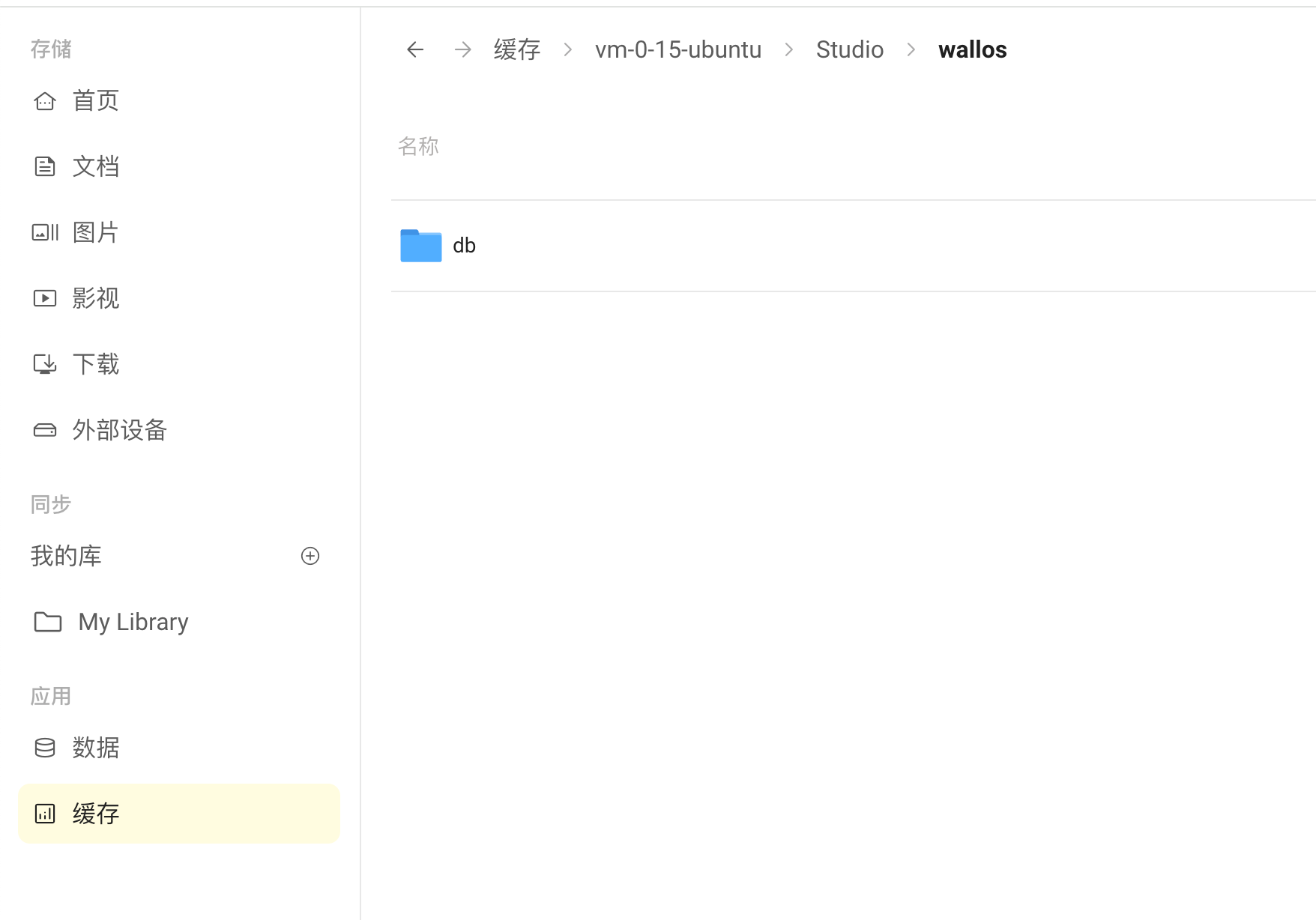Click the 图片 pictures icon
This screenshot has height=920, width=1316.
tap(45, 232)
